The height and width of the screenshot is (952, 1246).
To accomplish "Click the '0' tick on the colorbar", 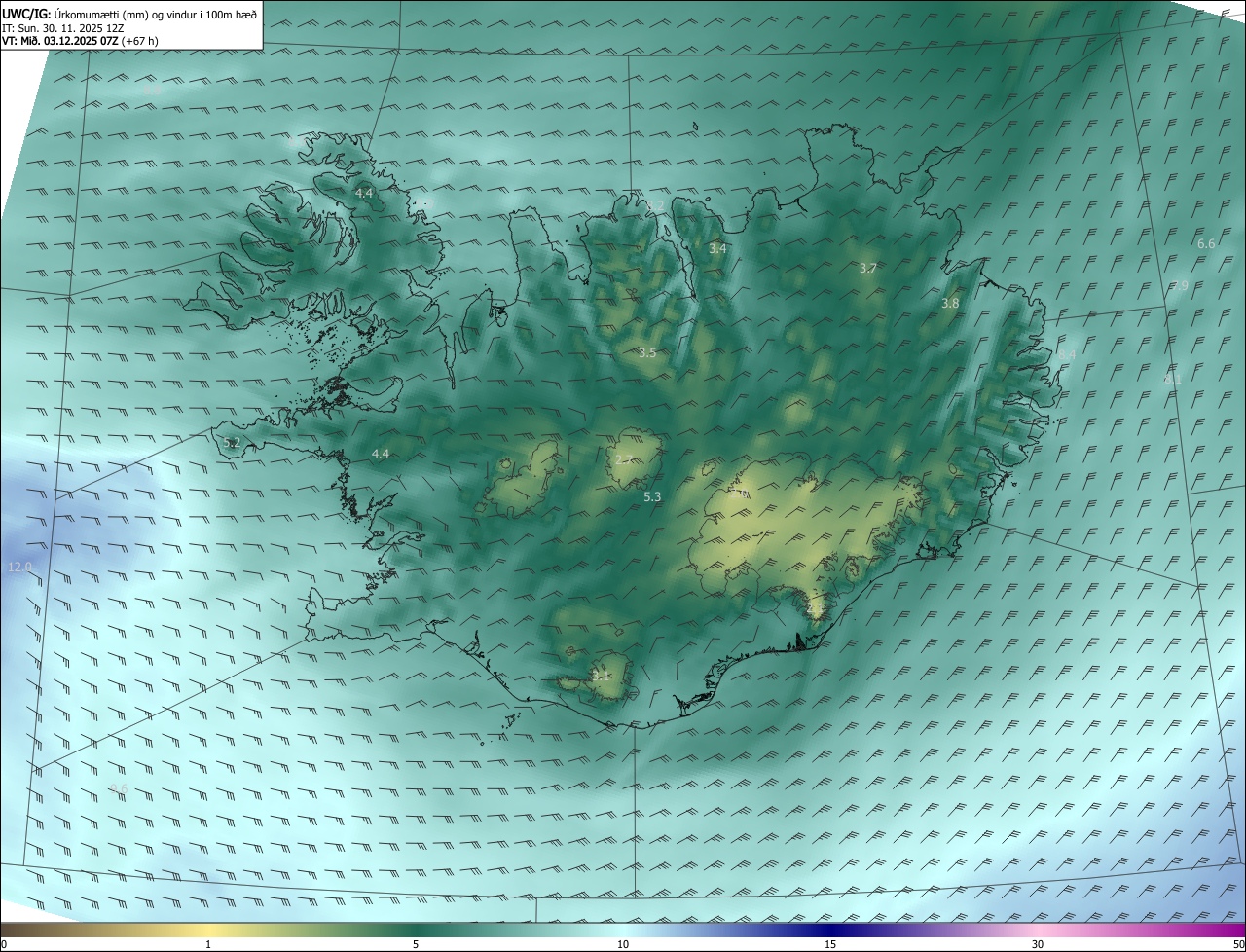I will [x=3, y=944].
